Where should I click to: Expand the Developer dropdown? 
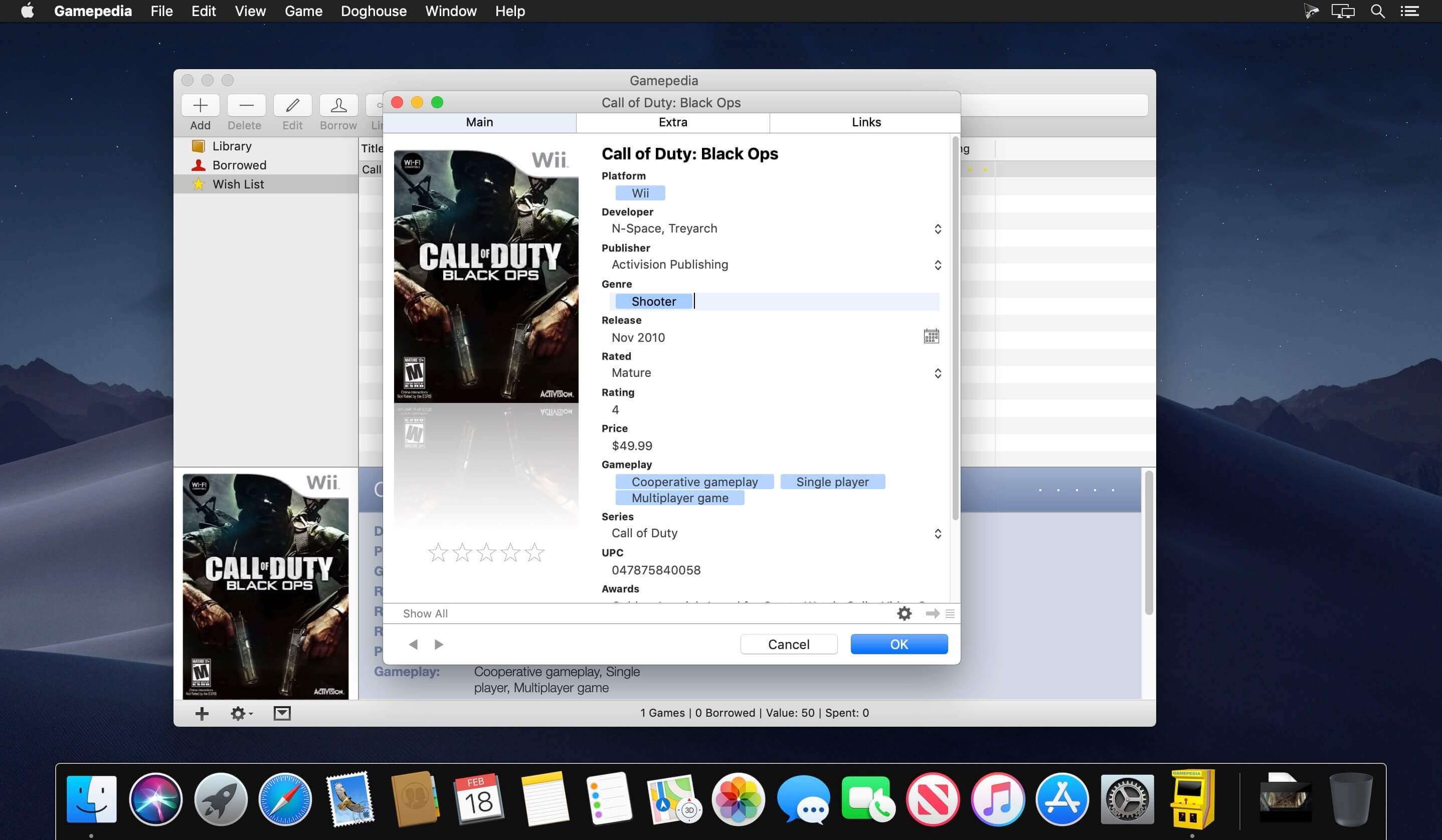tap(937, 230)
